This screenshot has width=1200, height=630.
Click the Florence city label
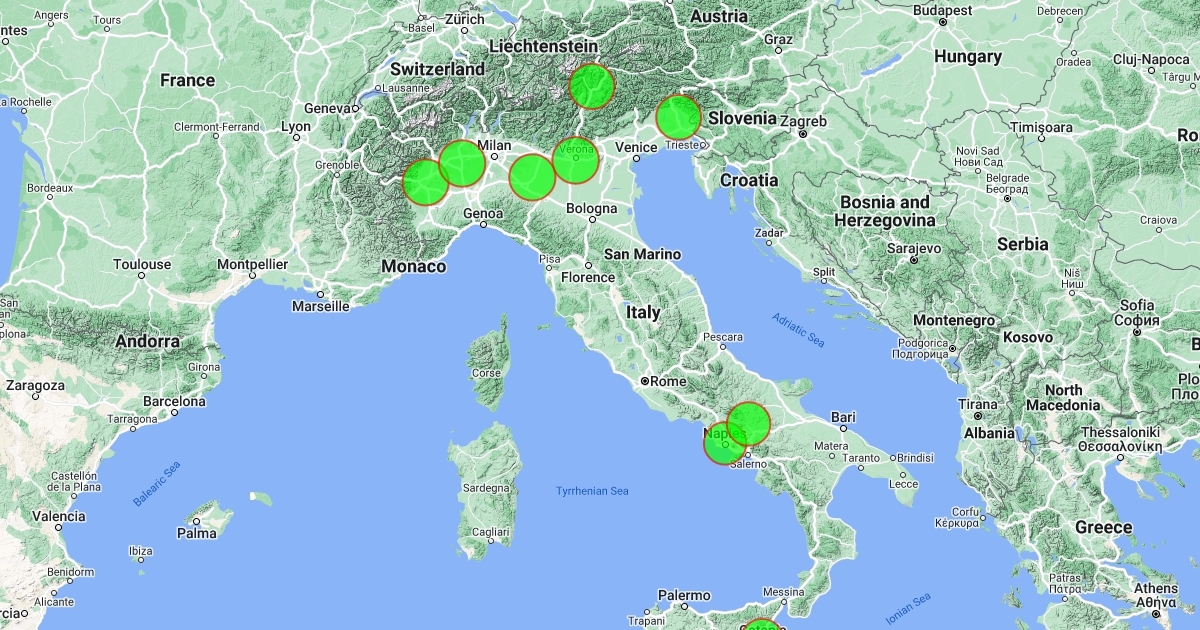pos(588,277)
